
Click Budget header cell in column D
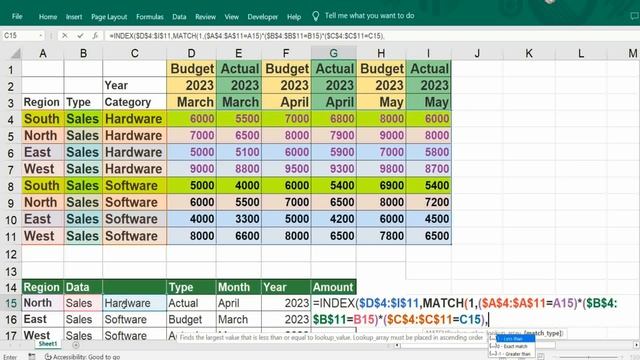(191, 69)
